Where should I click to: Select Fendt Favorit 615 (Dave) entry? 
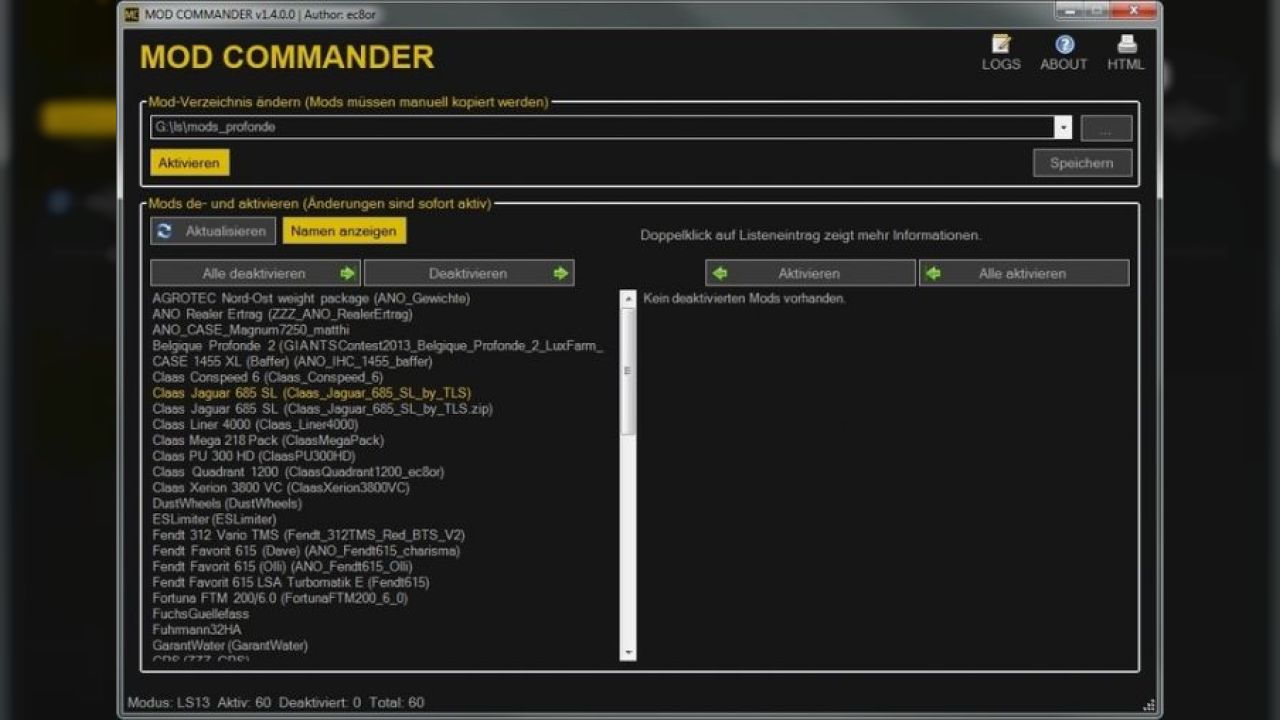coord(306,551)
